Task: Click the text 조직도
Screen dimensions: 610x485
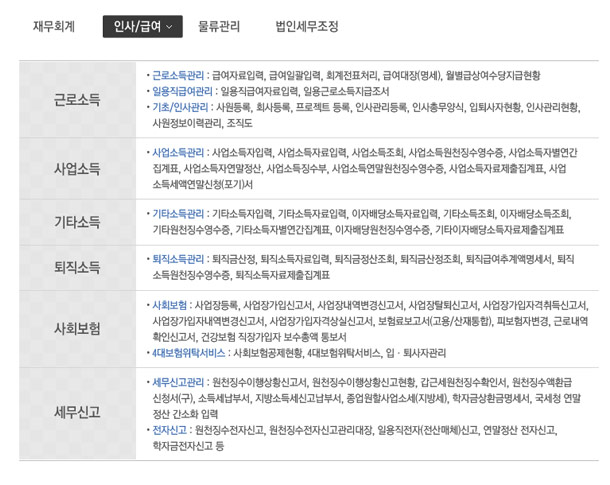Action: [x=239, y=123]
